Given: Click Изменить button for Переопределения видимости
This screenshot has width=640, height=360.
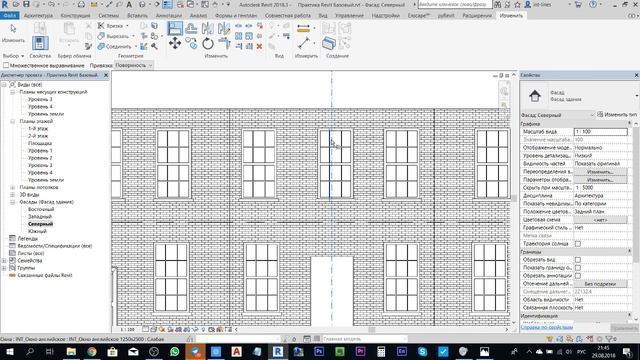Looking at the screenshot, I should point(600,172).
